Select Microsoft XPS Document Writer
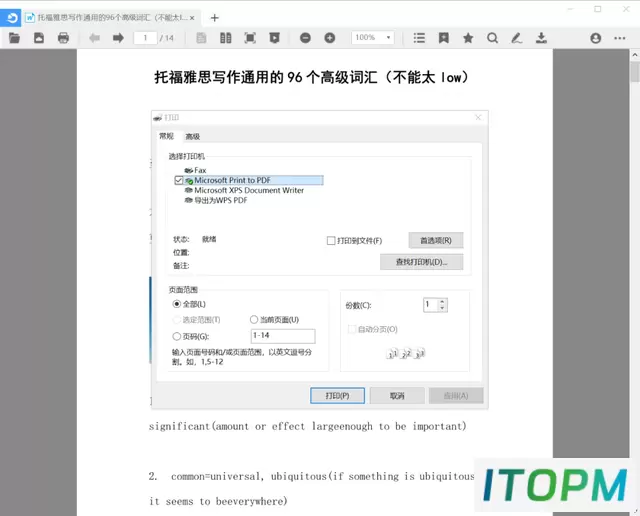The width and height of the screenshot is (640, 516). point(244,190)
